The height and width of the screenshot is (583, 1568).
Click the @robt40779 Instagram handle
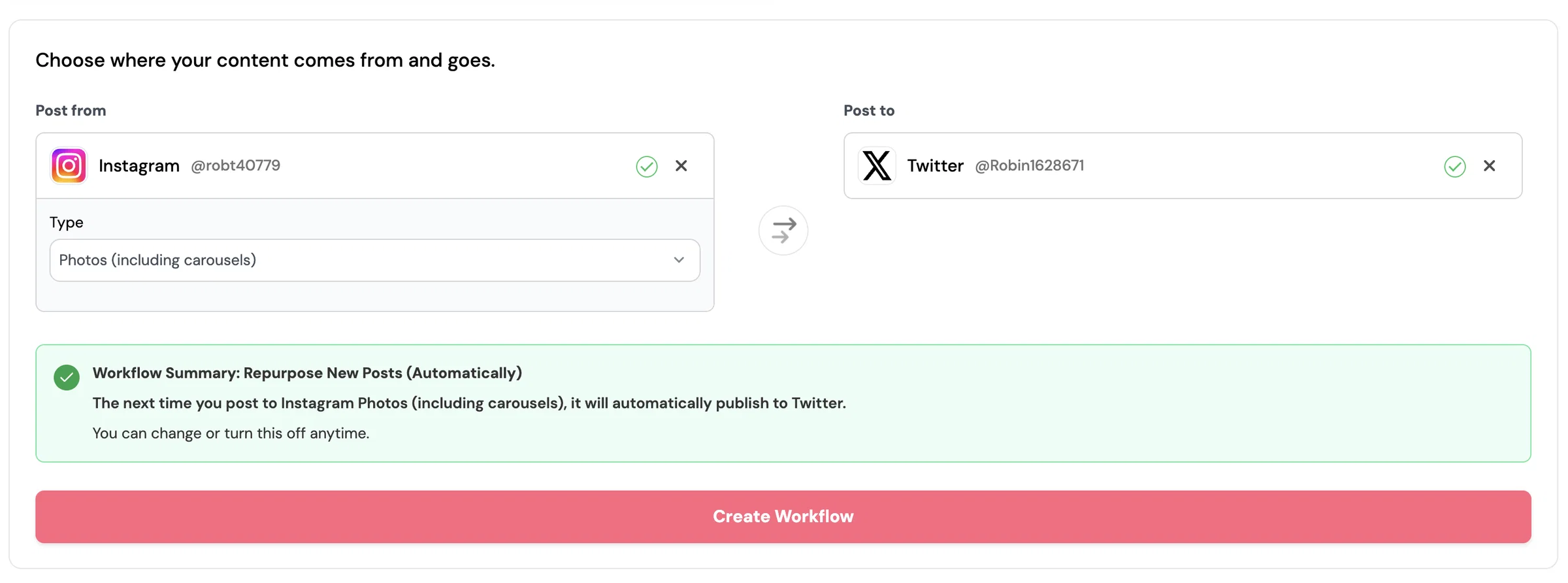coord(235,165)
